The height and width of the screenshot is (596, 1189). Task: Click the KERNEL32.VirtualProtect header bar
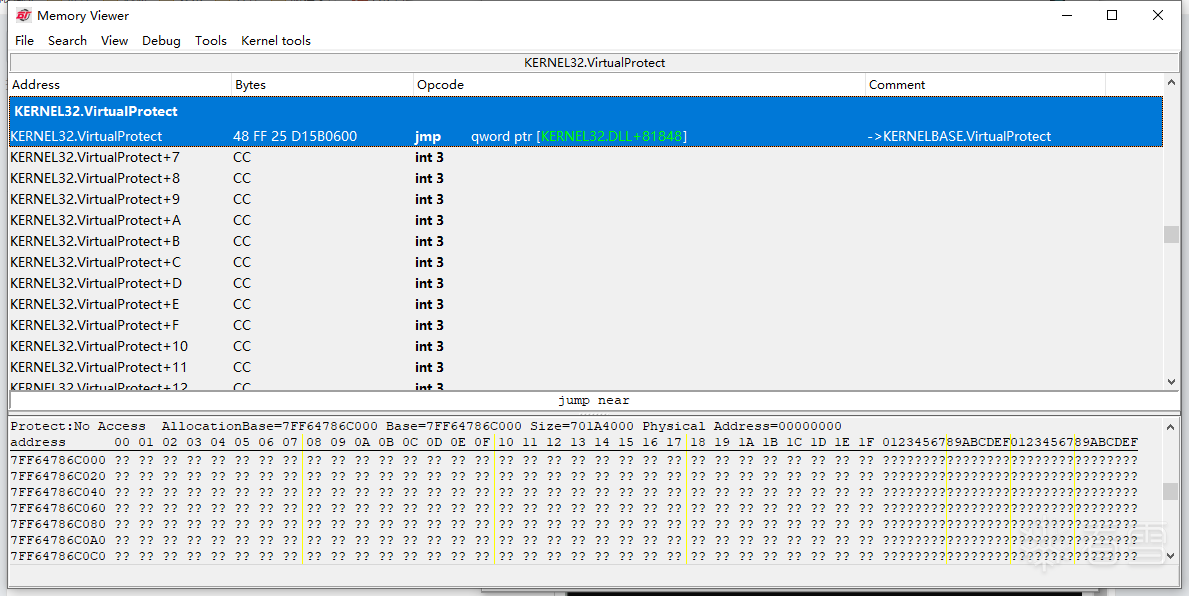(x=594, y=63)
